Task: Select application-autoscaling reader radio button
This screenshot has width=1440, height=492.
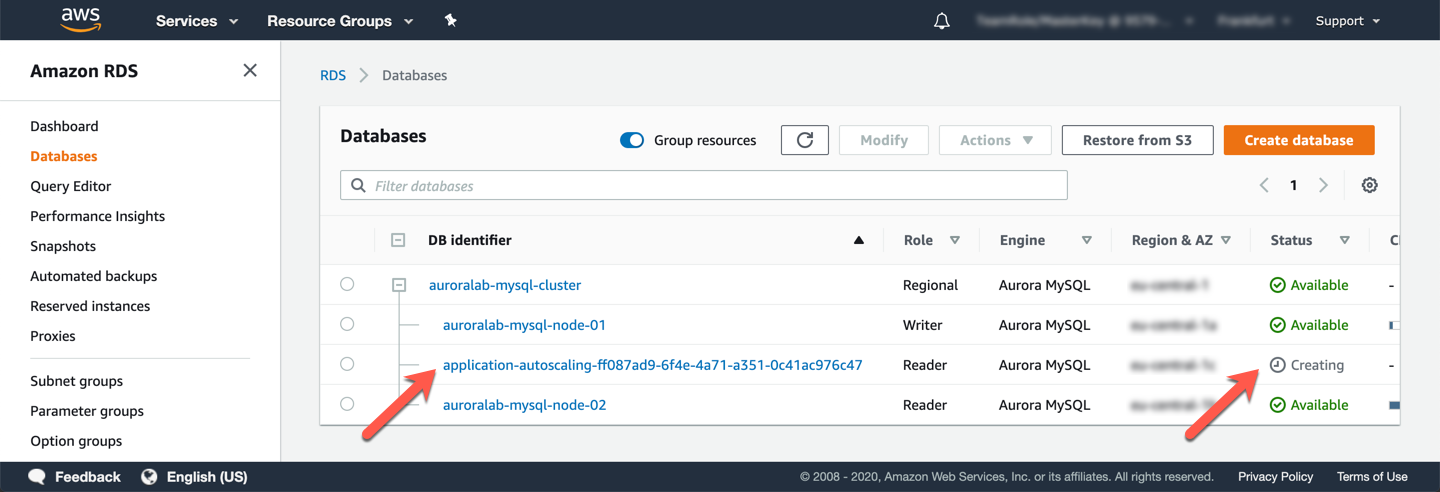Action: click(347, 364)
